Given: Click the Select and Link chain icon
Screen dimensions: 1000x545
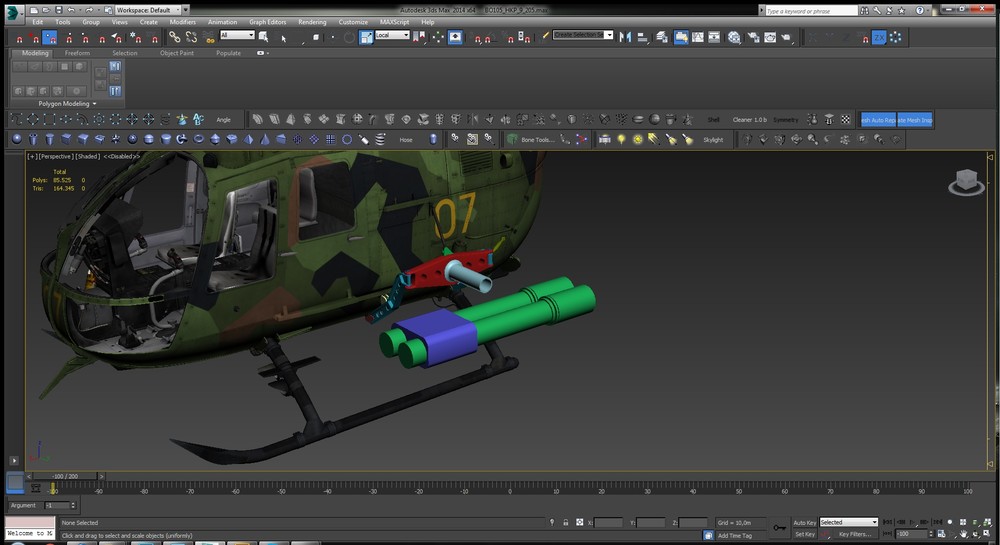Looking at the screenshot, I should 174,37.
